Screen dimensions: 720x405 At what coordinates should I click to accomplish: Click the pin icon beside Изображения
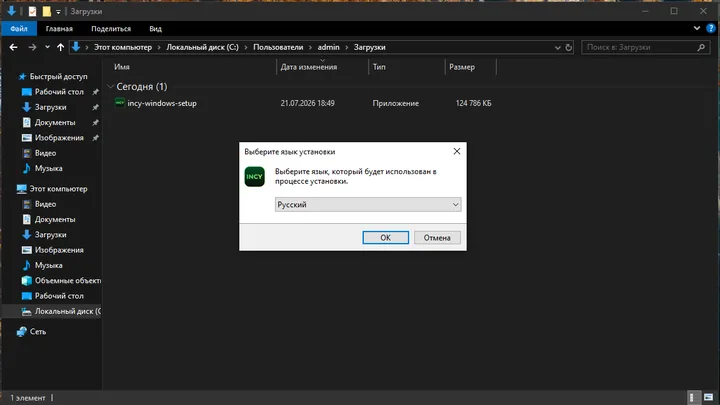pos(96,138)
